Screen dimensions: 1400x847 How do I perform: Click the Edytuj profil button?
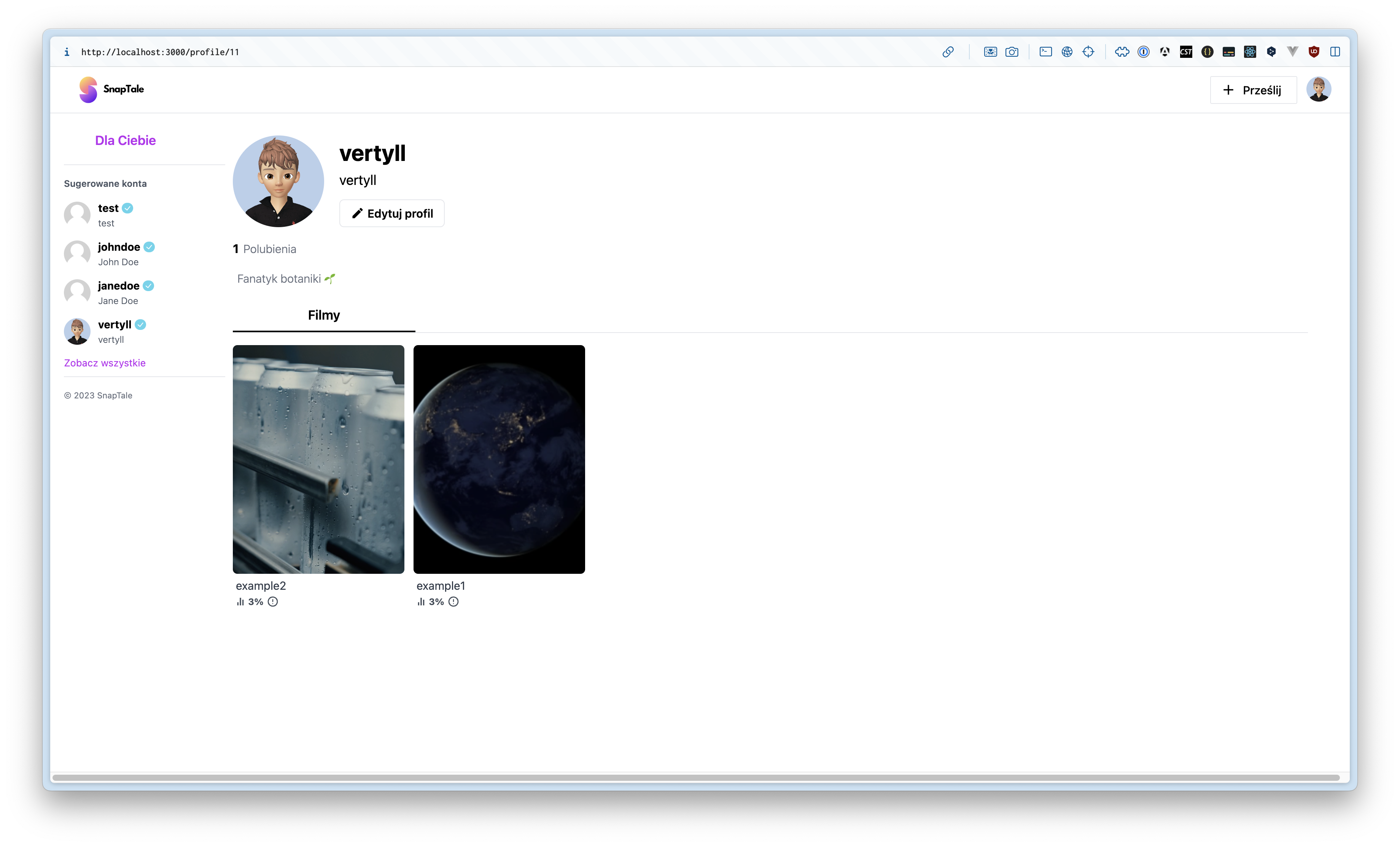(392, 213)
